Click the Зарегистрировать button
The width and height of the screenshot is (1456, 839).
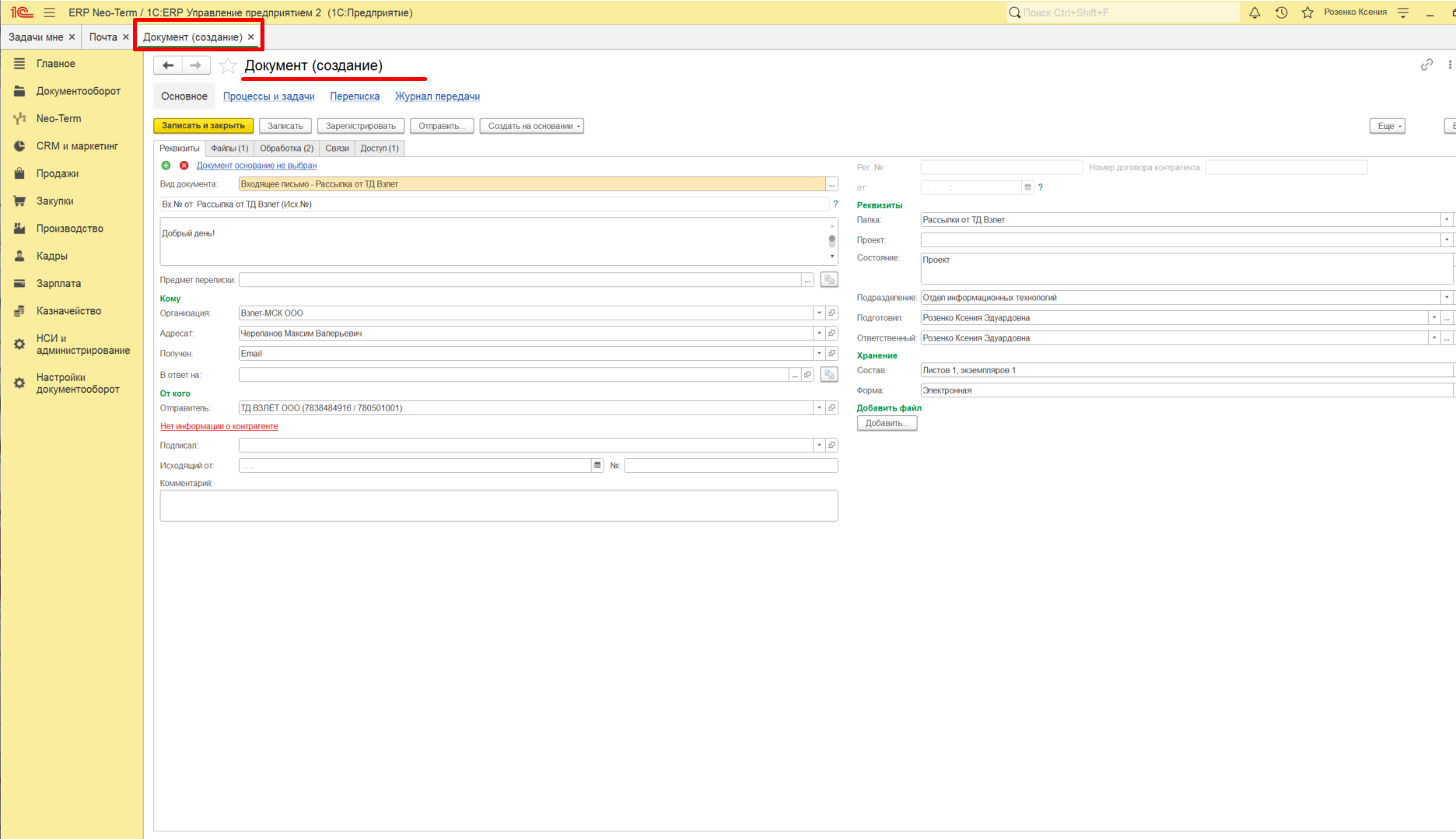pyautogui.click(x=361, y=126)
